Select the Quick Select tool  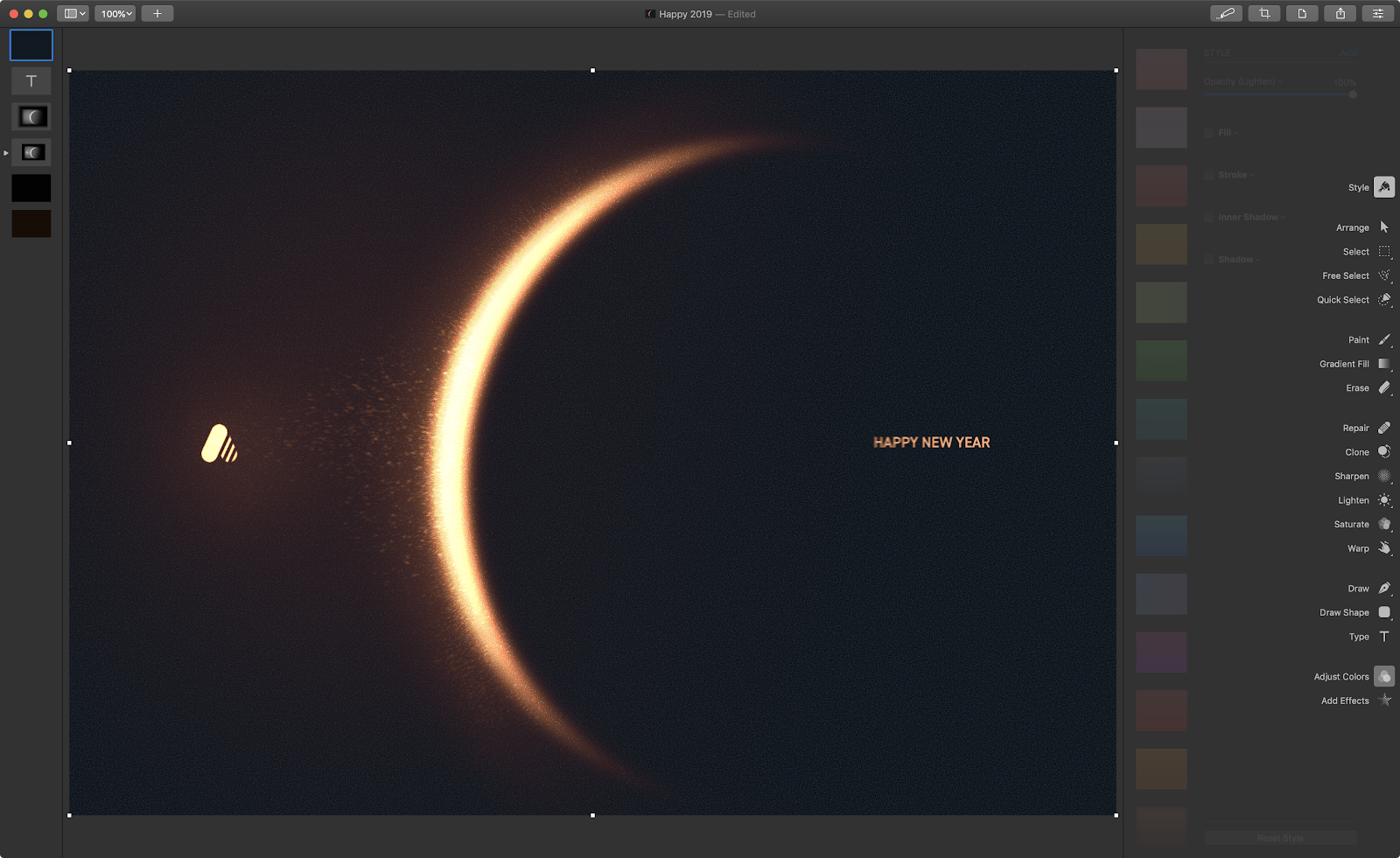(1384, 300)
